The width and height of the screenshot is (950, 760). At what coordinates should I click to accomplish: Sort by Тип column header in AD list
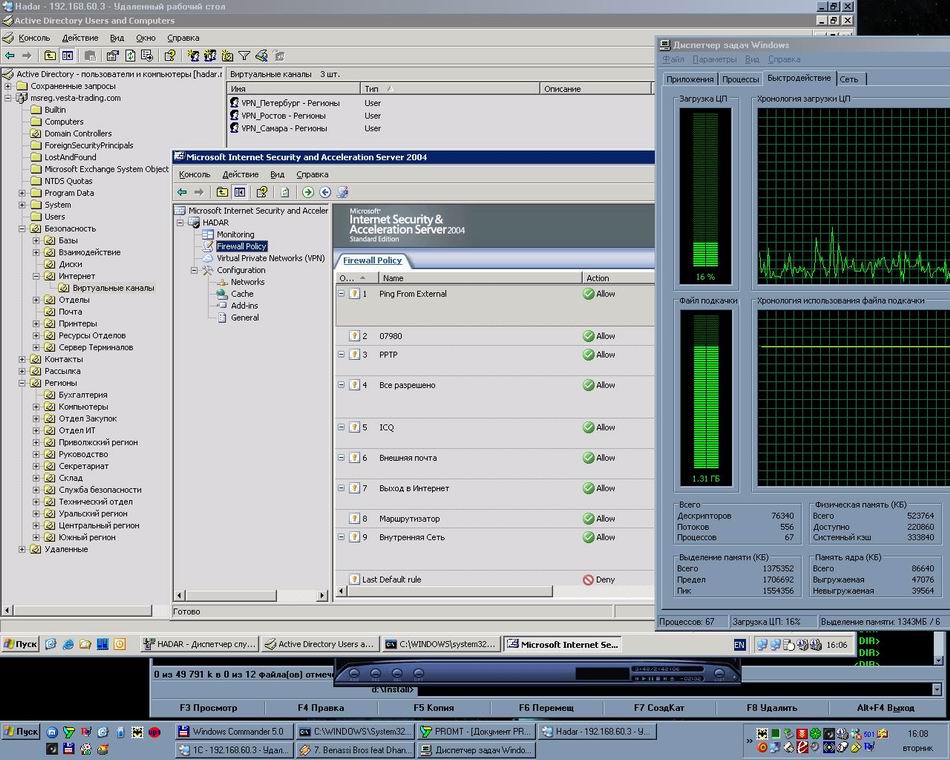[450, 88]
